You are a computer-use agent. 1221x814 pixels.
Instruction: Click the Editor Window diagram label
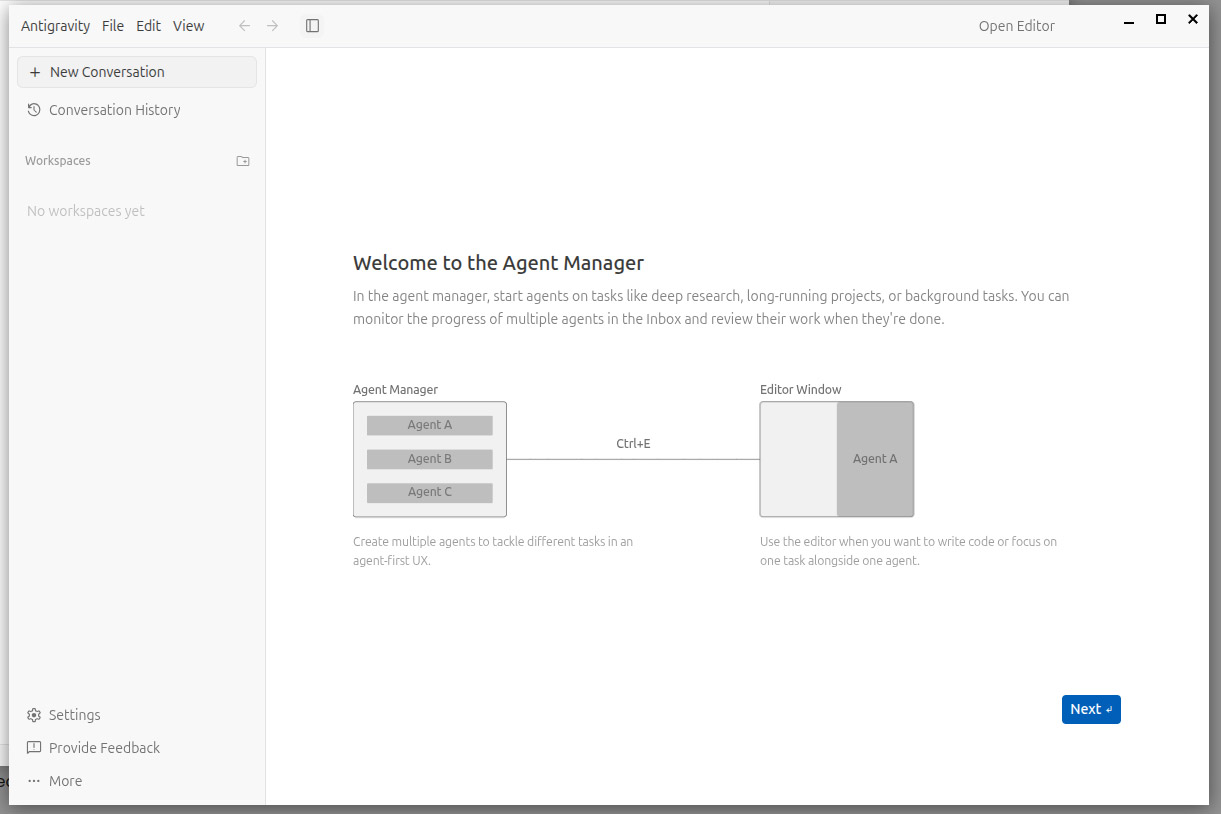pos(801,390)
